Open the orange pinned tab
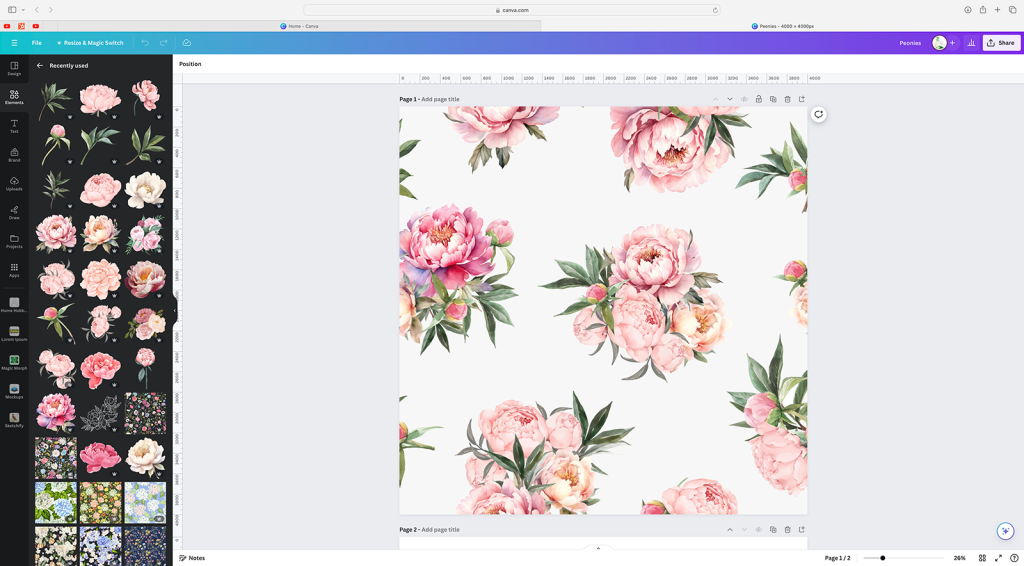Image resolution: width=1024 pixels, height=566 pixels. click(x=21, y=26)
